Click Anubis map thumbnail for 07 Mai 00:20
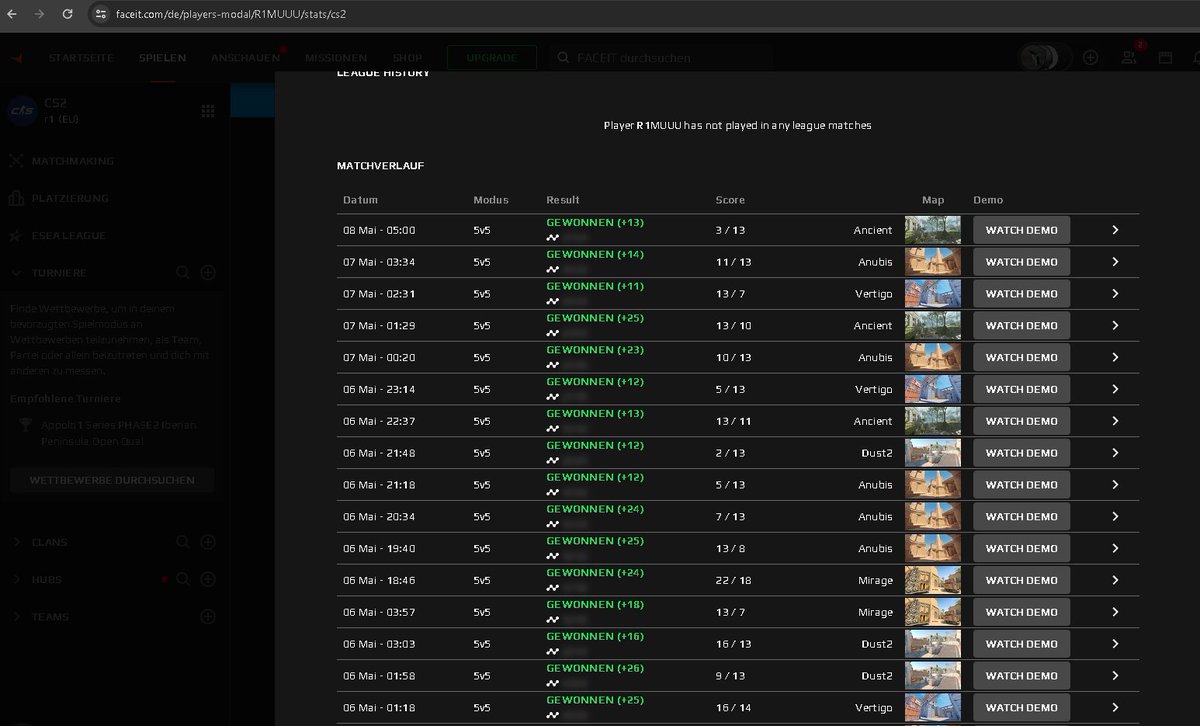Viewport: 1200px width, 726px height. coord(933,357)
